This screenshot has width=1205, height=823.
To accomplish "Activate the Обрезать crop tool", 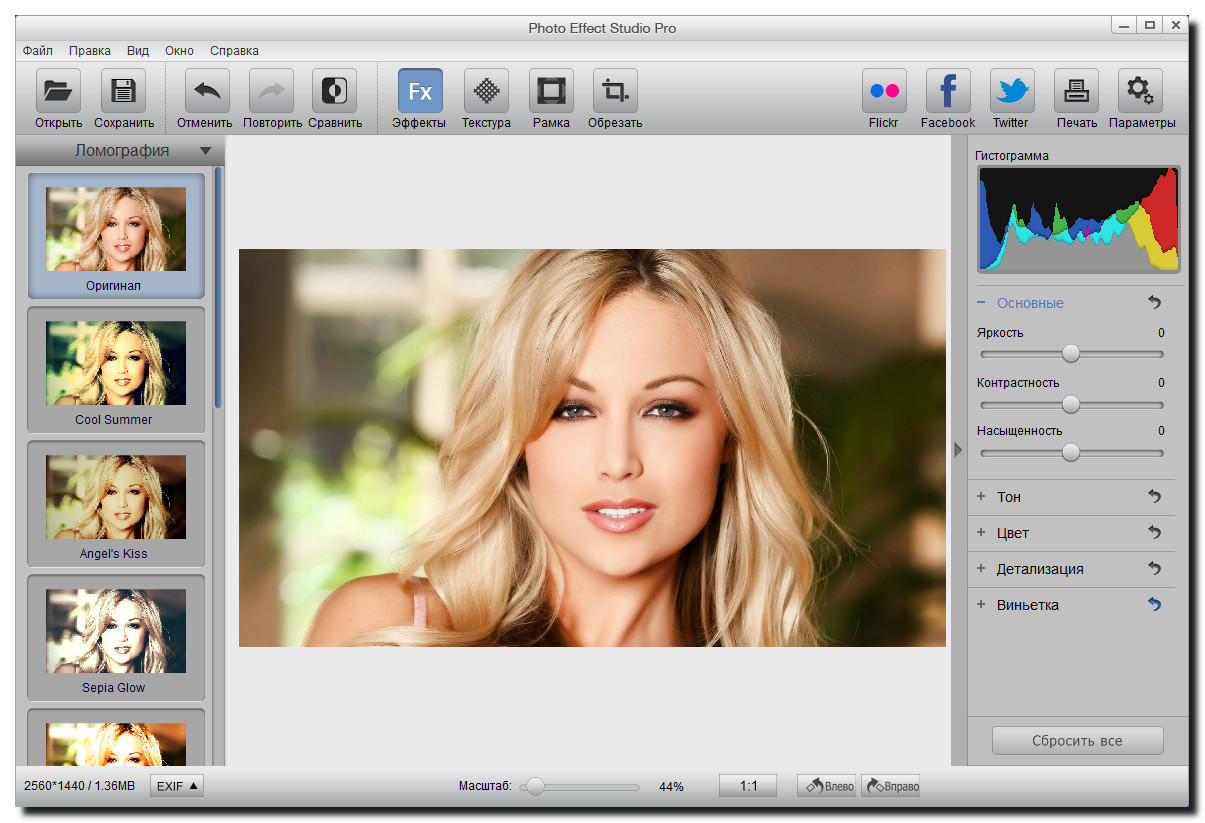I will [615, 91].
